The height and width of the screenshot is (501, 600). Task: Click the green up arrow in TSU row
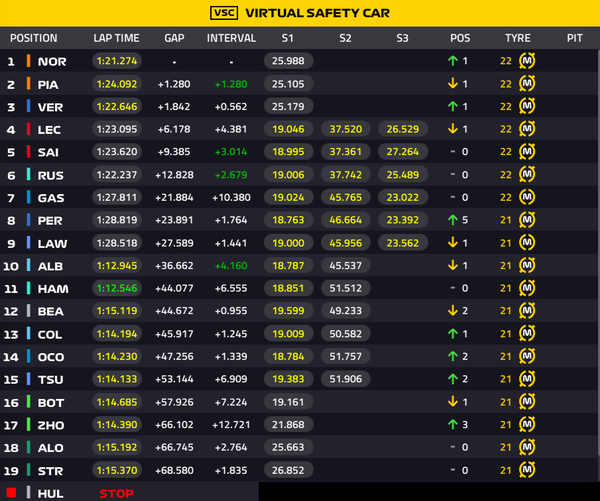click(x=453, y=379)
